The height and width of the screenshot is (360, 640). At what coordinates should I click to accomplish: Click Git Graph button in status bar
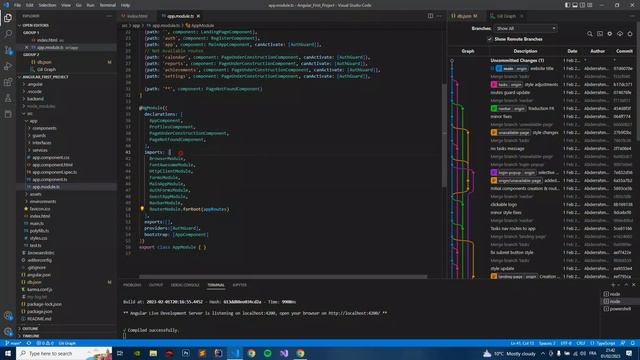pyautogui.click(x=67, y=343)
